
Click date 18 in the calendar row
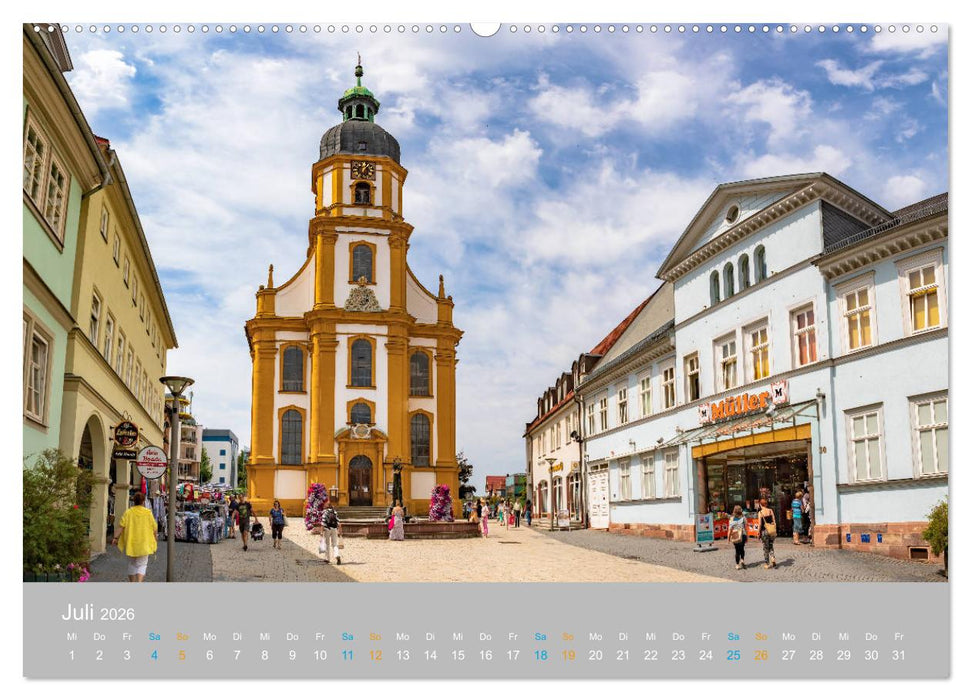pos(538,655)
